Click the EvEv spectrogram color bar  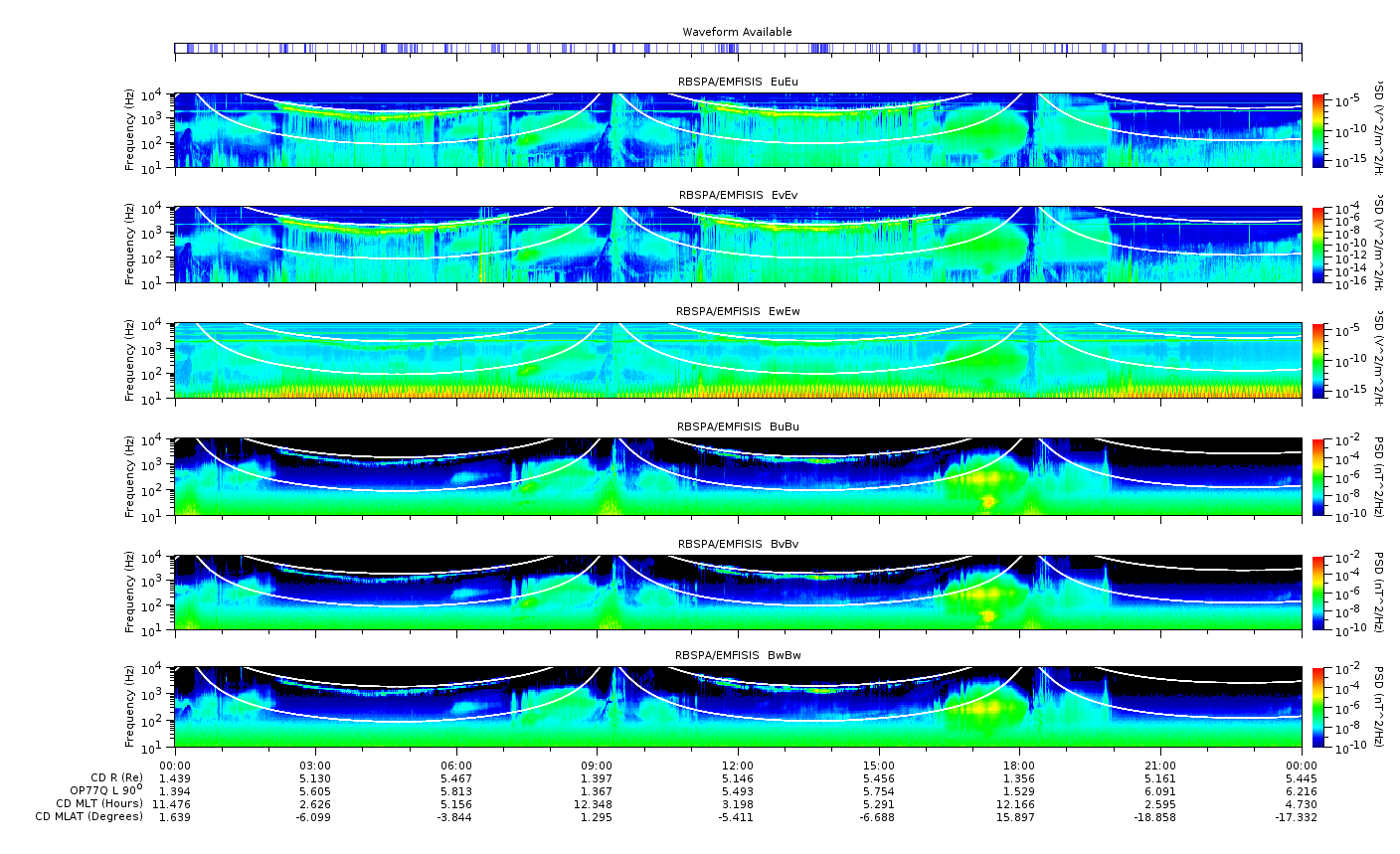tap(1318, 245)
